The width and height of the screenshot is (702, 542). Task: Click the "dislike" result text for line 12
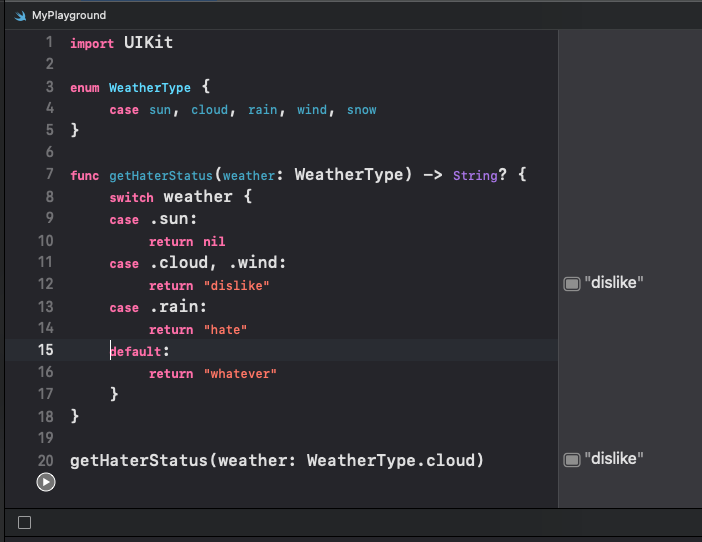(x=614, y=283)
